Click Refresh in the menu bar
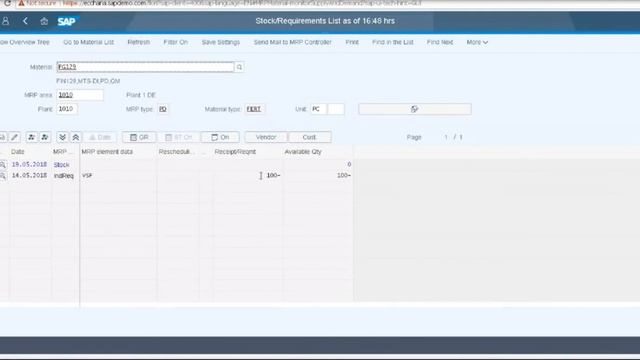This screenshot has height=360, width=640. tap(138, 42)
